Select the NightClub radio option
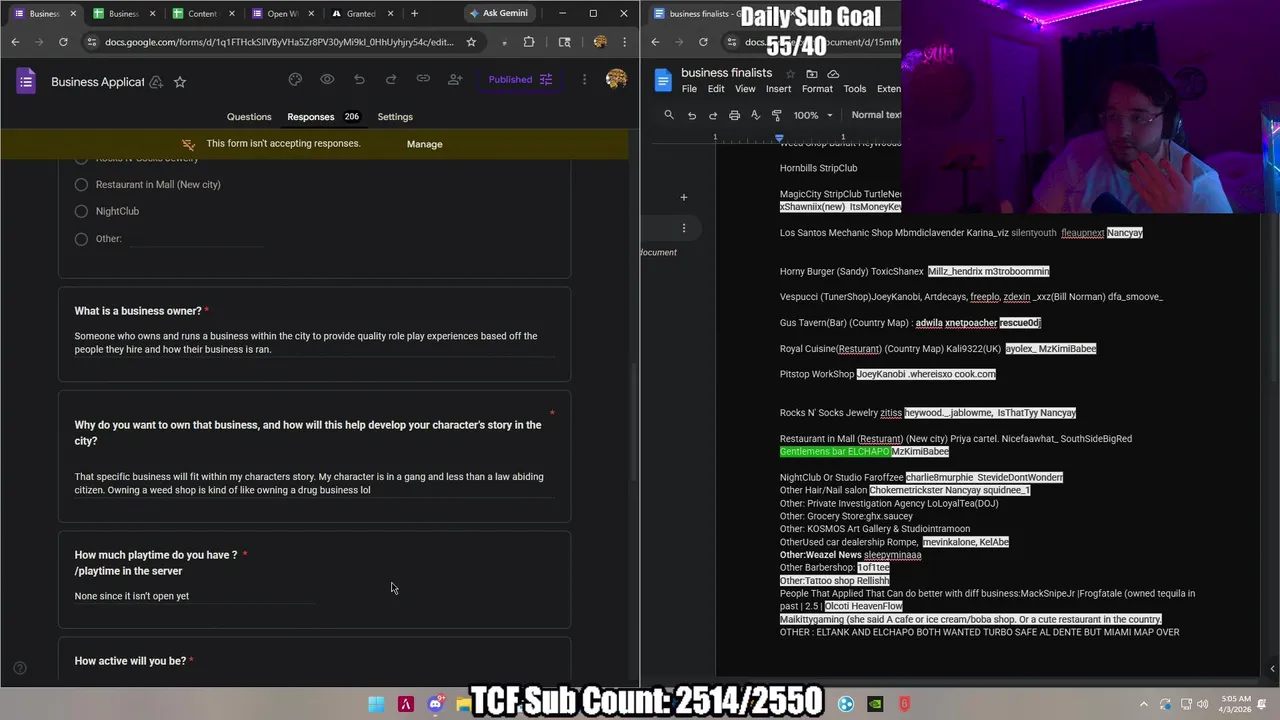The height and width of the screenshot is (720, 1280). click(81, 211)
